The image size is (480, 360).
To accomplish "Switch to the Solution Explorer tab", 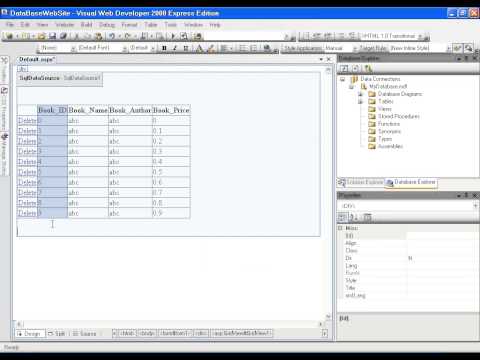I will [x=361, y=182].
